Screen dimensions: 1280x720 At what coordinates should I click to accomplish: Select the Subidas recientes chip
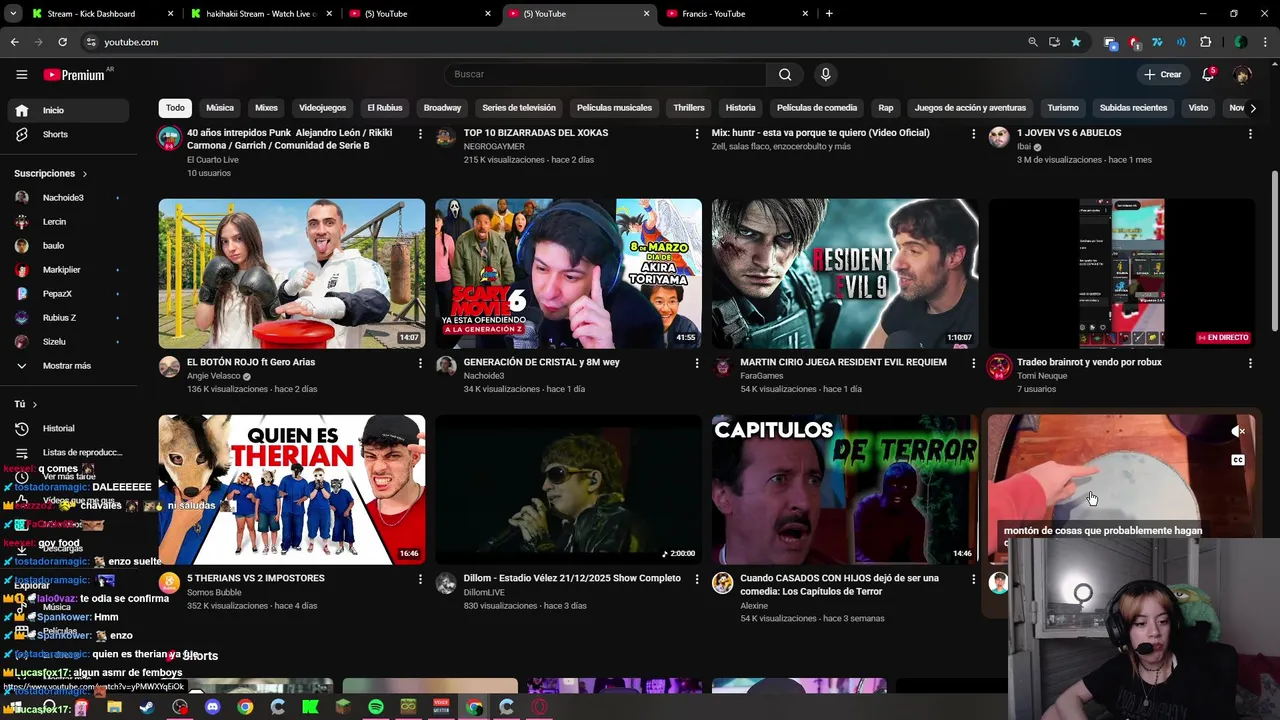click(1133, 108)
